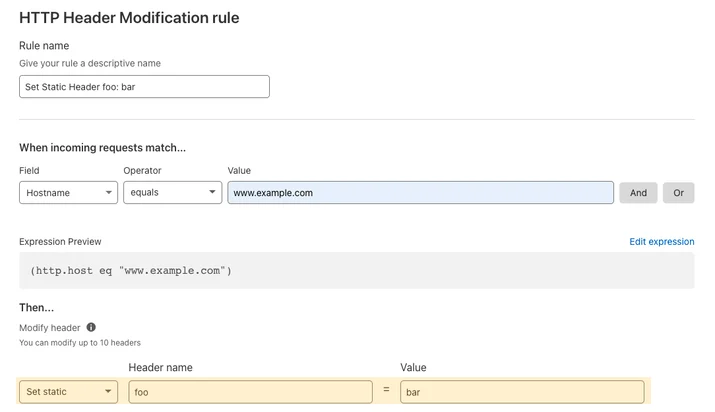The image size is (715, 412).
Task: Add an And condition
Action: click(638, 193)
